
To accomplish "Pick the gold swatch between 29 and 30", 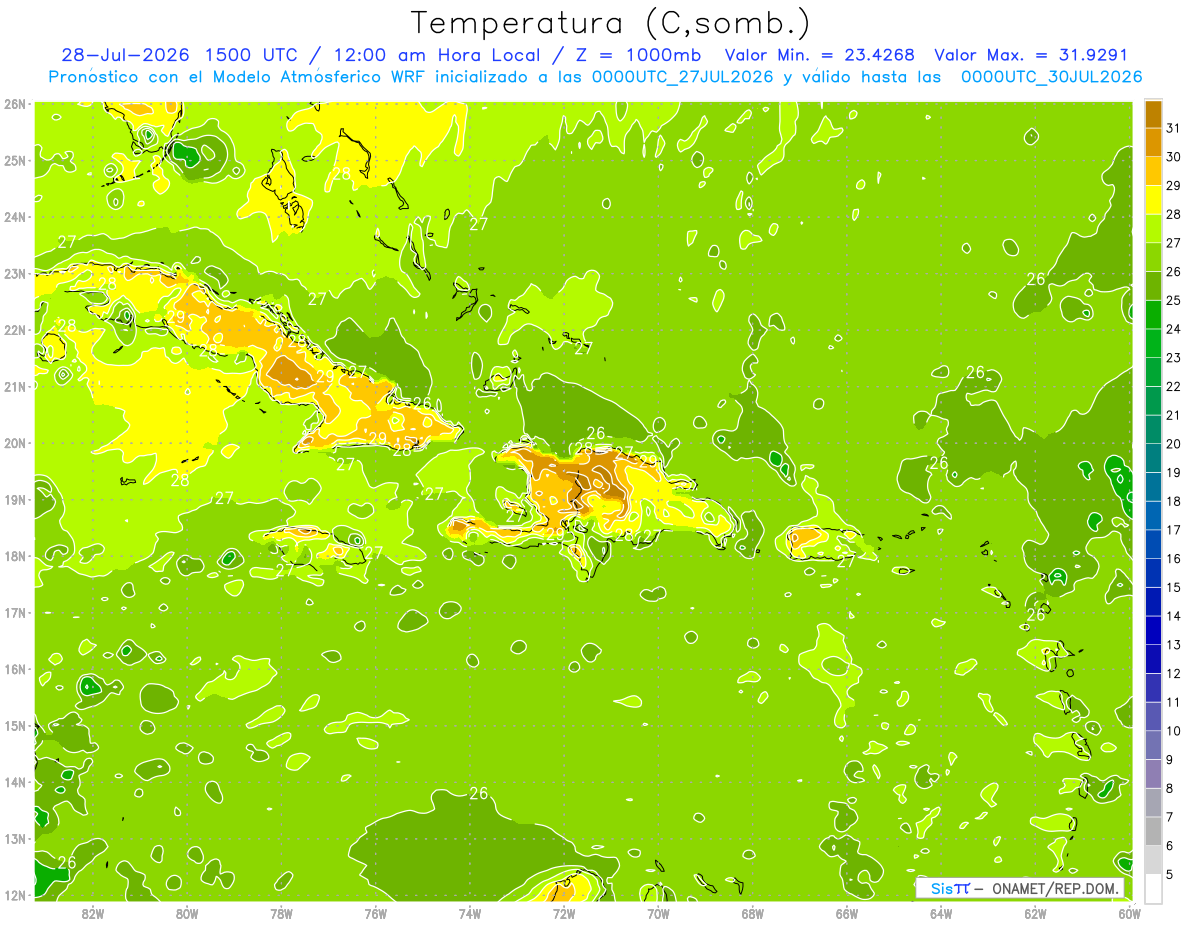I will pyautogui.click(x=1154, y=171).
